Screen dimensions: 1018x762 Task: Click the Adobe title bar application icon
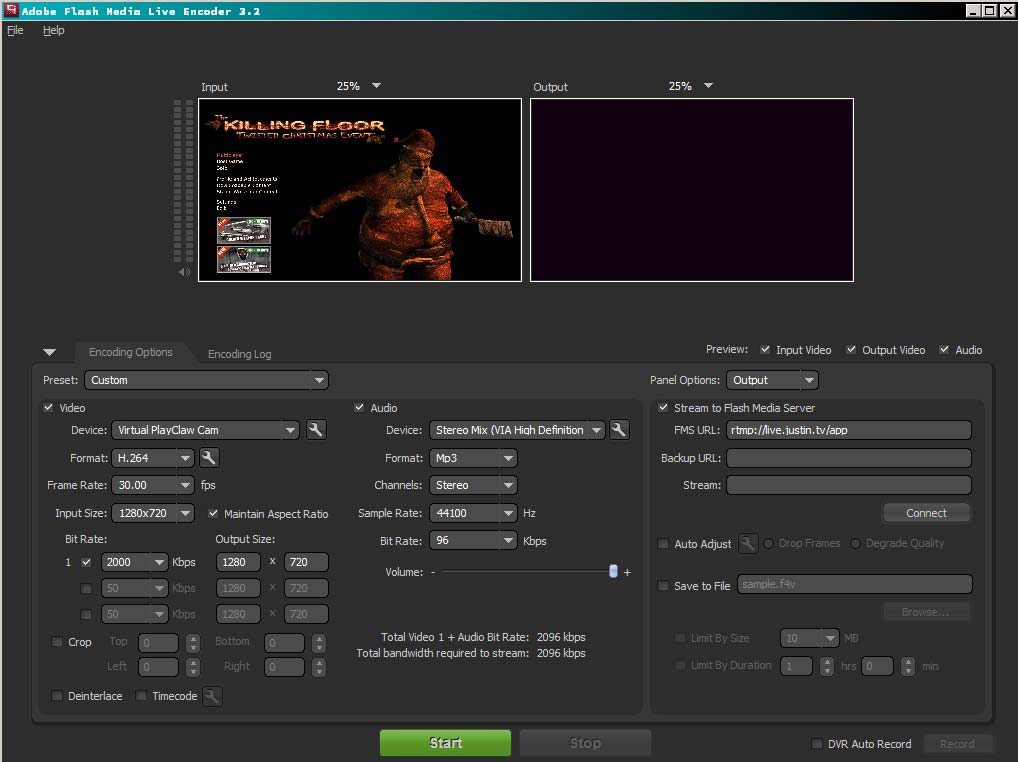10,9
